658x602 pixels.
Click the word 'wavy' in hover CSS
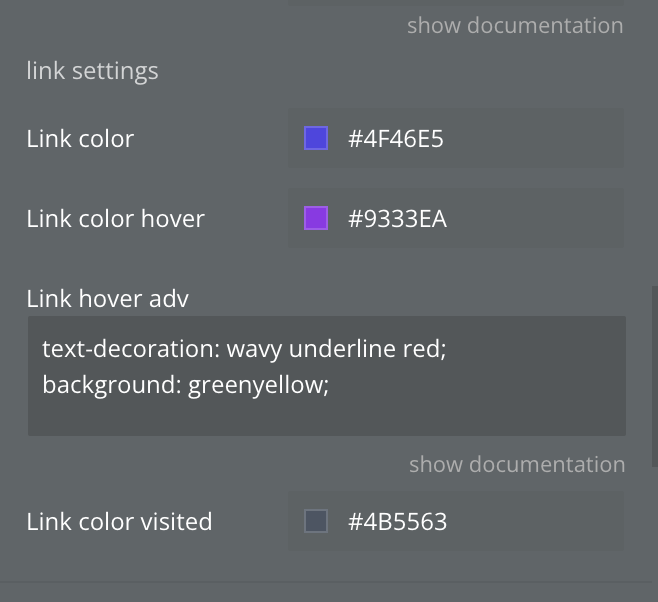[254, 350]
